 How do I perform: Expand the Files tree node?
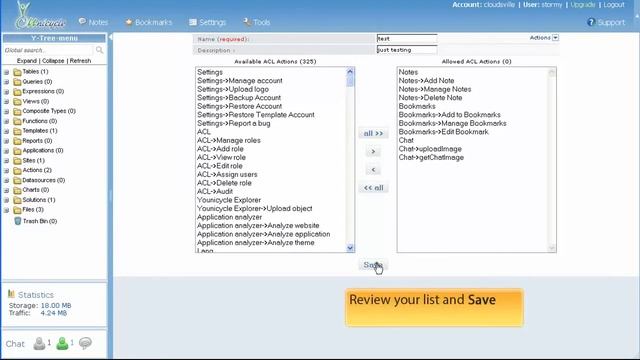click(x=7, y=210)
